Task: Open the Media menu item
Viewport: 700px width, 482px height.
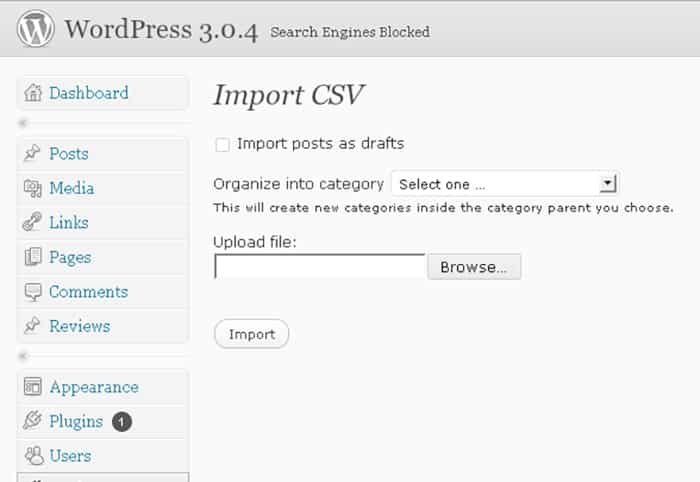Action: 103,188
